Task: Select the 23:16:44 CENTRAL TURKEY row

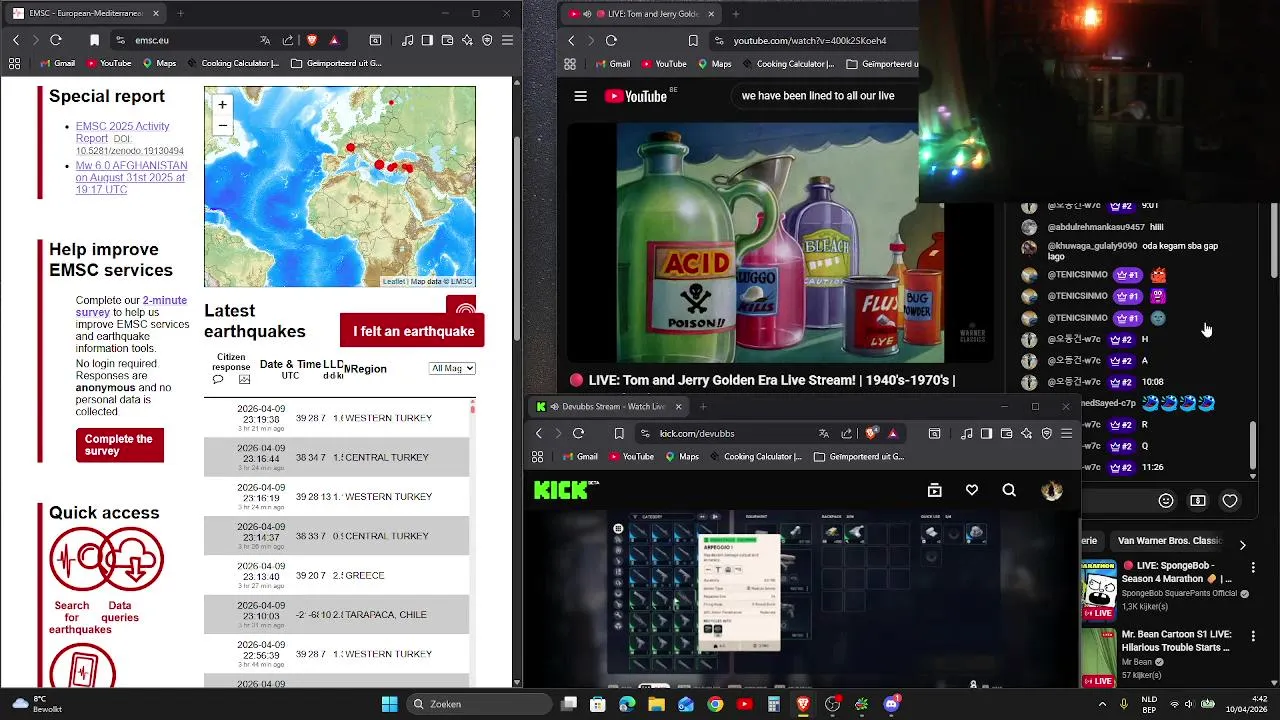Action: point(336,457)
